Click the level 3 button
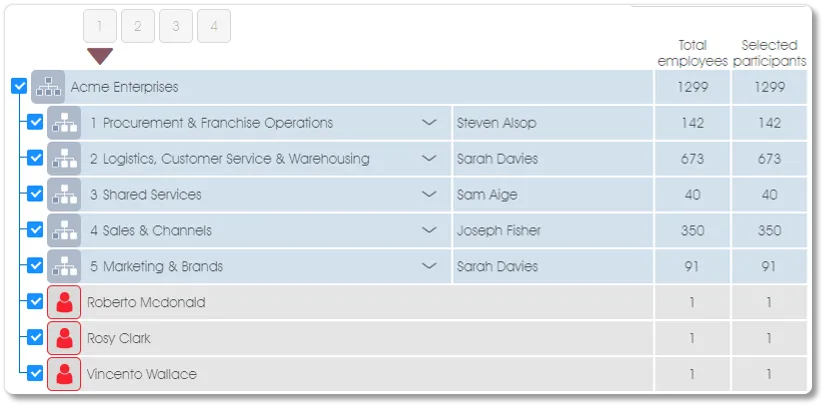Screen dimensions: 827x409 176,27
